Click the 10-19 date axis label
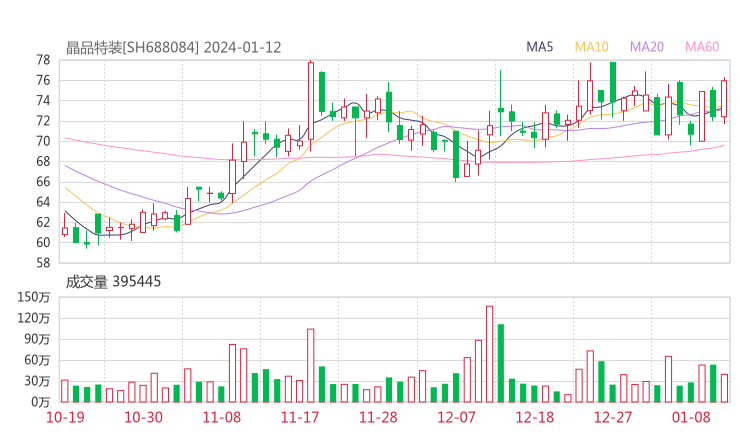 coord(65,417)
